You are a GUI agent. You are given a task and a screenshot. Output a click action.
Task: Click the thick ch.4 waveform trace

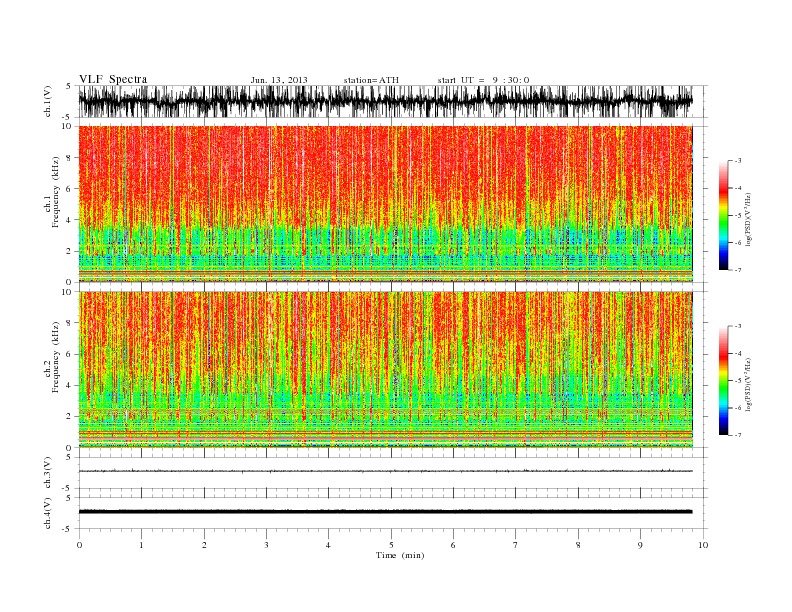[x=385, y=512]
